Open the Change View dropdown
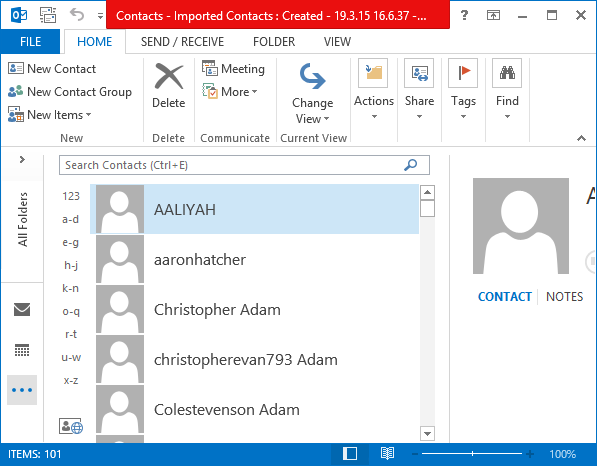Screen dimensions: 597x466 pos(313,94)
